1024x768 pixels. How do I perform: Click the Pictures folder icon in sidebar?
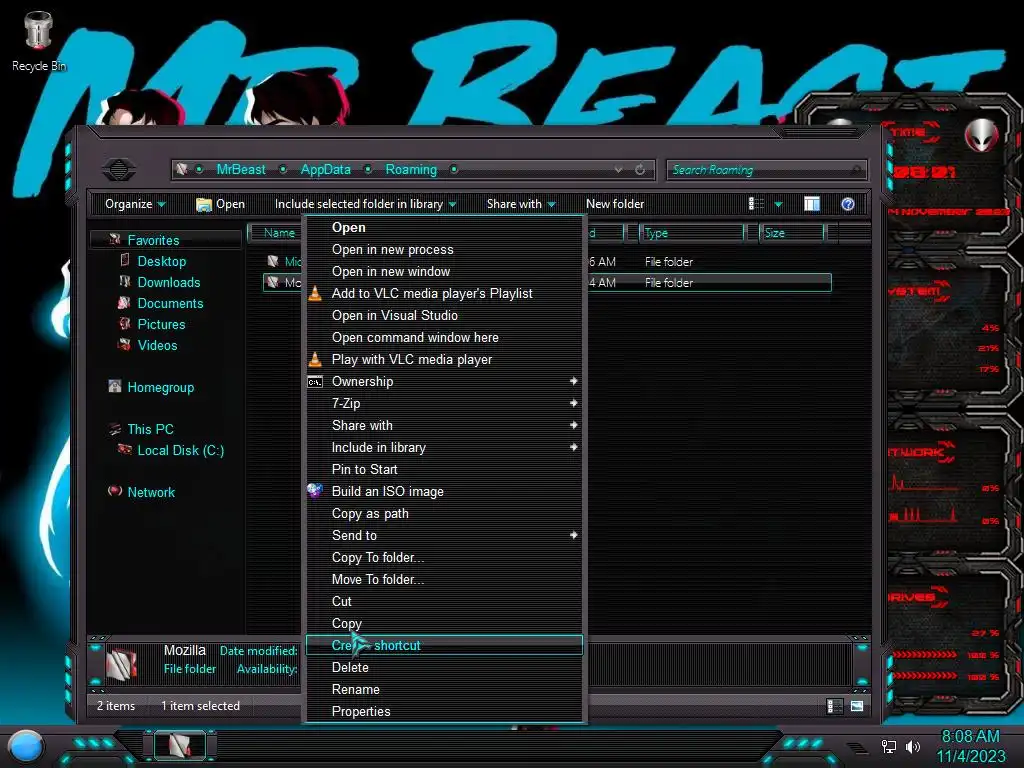point(125,324)
